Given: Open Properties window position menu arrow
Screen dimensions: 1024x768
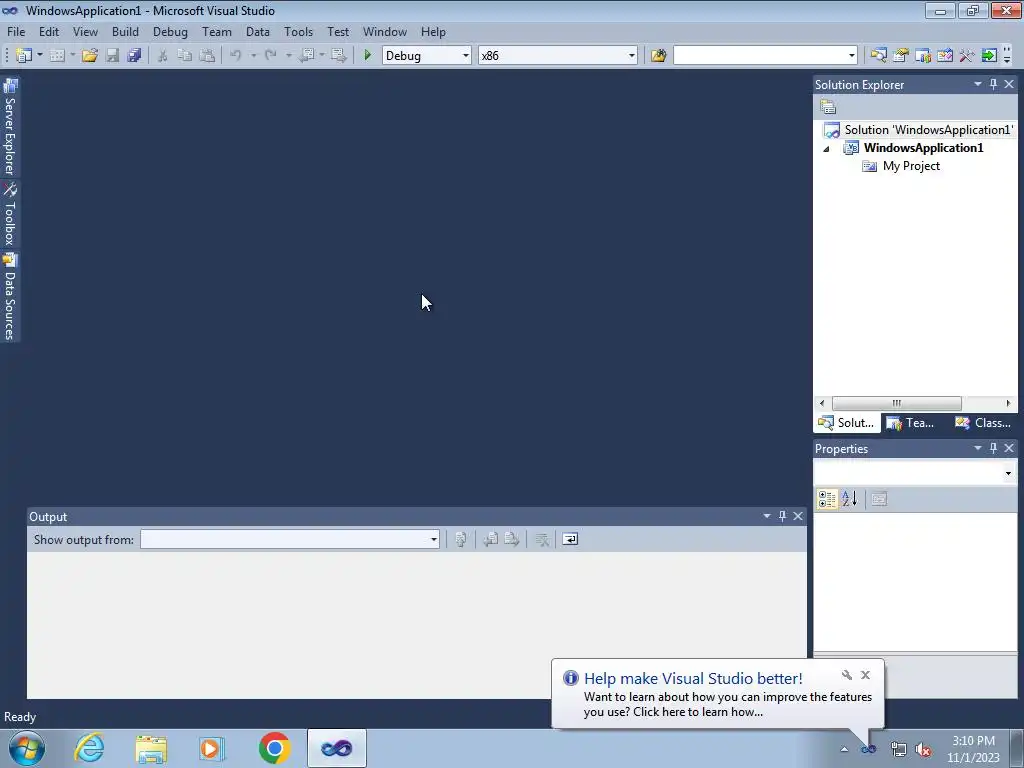Looking at the screenshot, I should (978, 448).
